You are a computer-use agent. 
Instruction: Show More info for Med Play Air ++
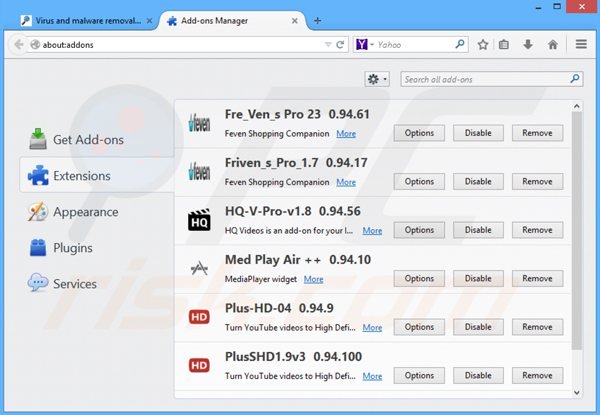313,279
